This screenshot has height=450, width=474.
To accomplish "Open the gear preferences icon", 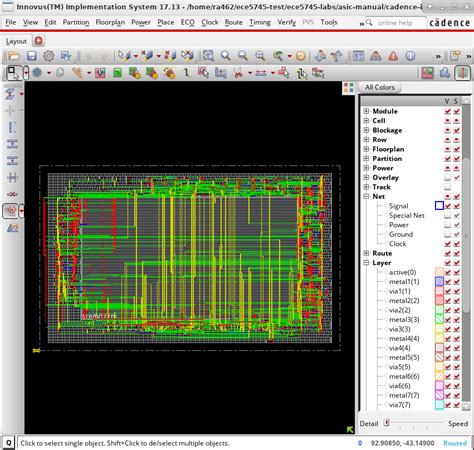I will point(49,56).
